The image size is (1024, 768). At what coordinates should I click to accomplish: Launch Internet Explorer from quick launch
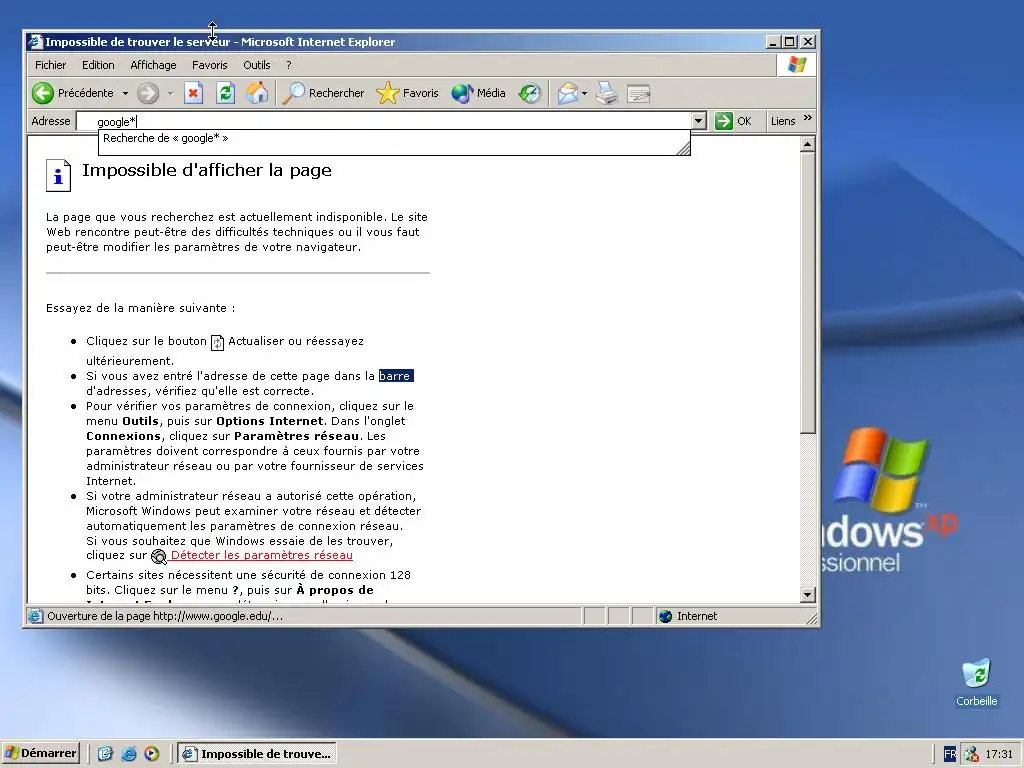pos(129,754)
